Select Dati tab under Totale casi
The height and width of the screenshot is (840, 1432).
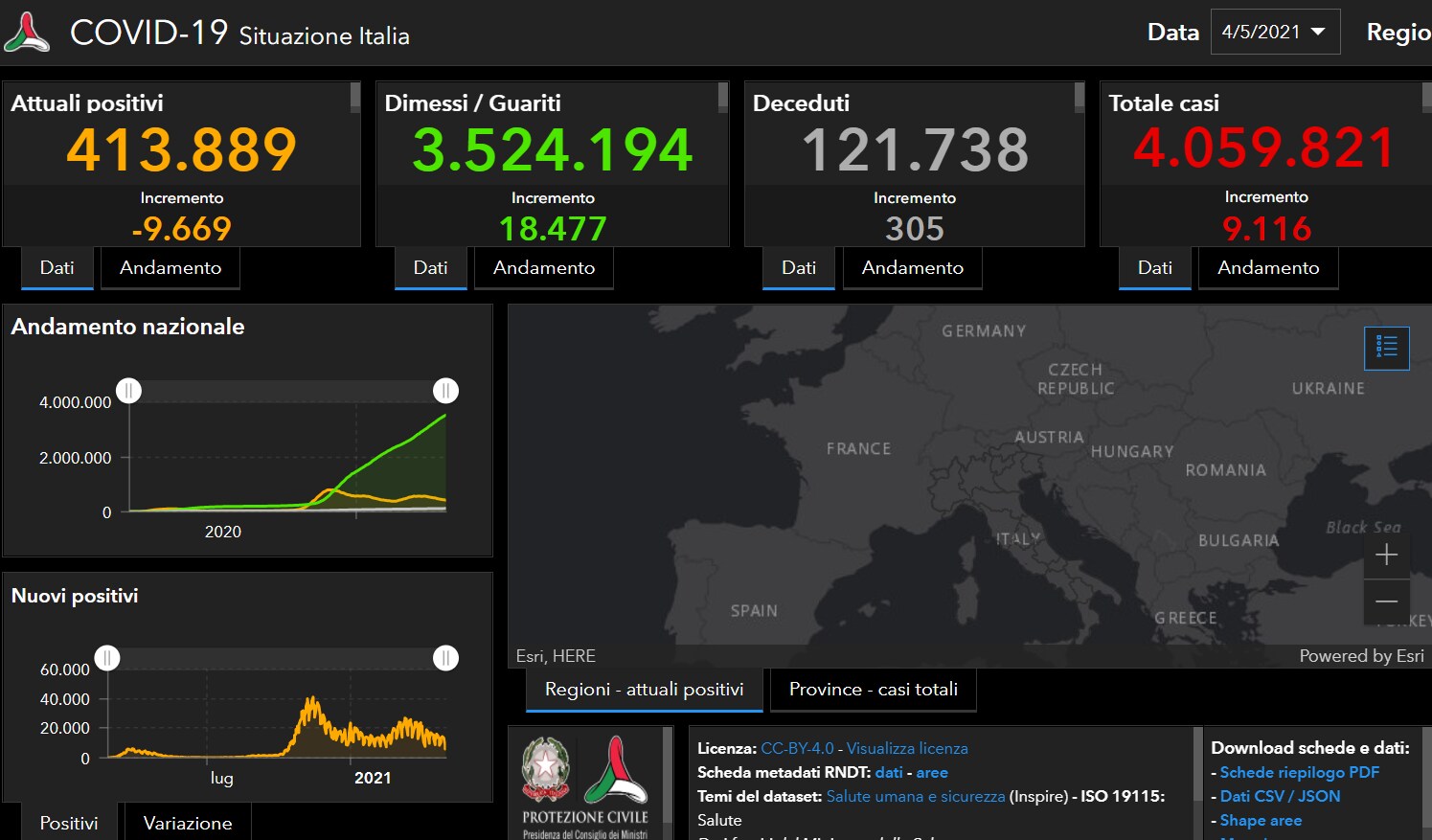pyautogui.click(x=1154, y=268)
